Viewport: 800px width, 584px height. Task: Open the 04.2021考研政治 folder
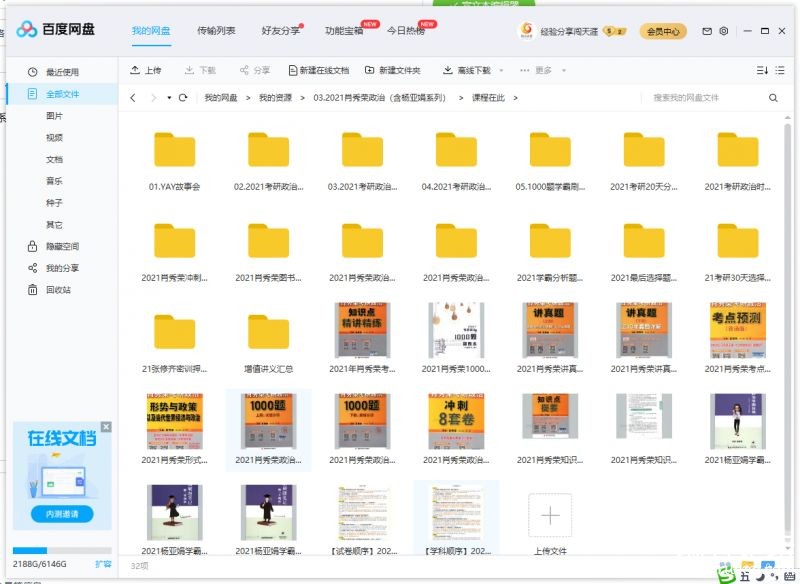[x=456, y=150]
